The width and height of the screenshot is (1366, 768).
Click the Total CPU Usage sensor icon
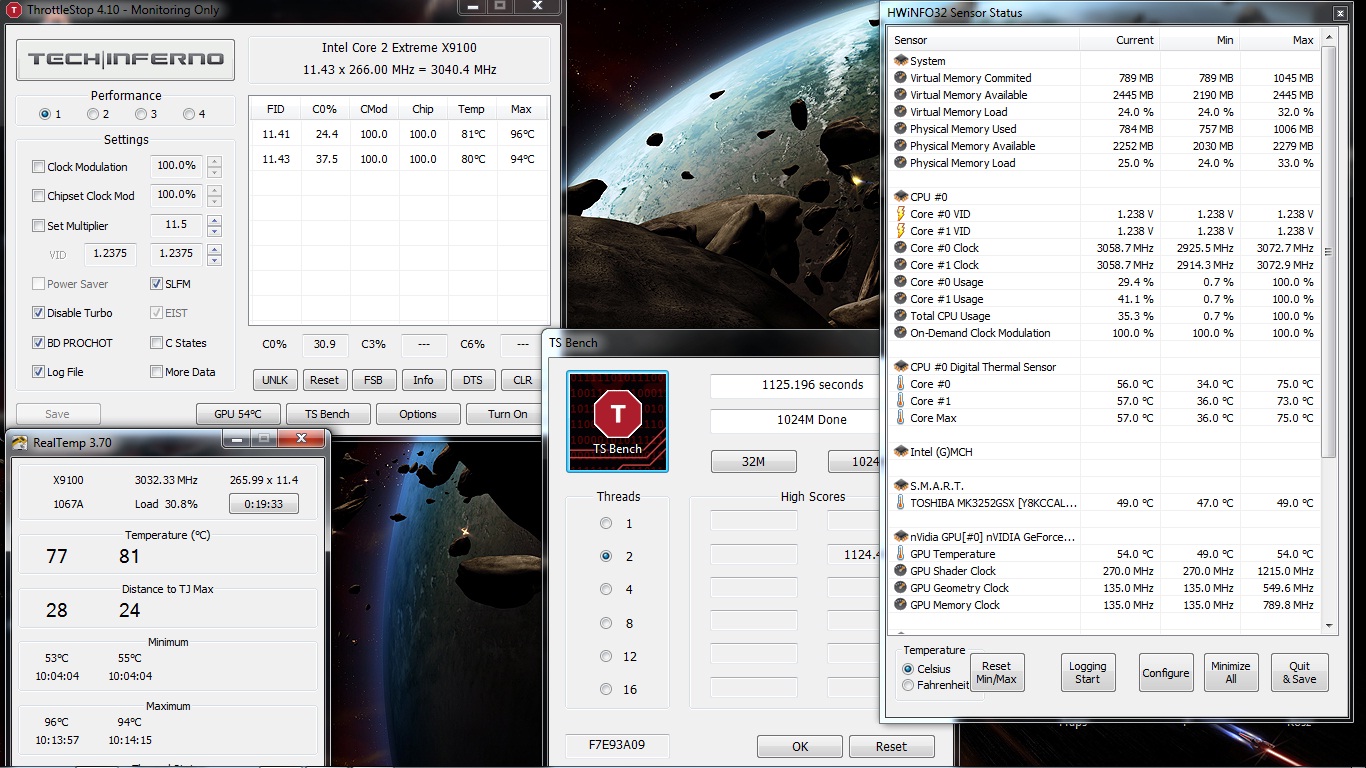pos(901,316)
